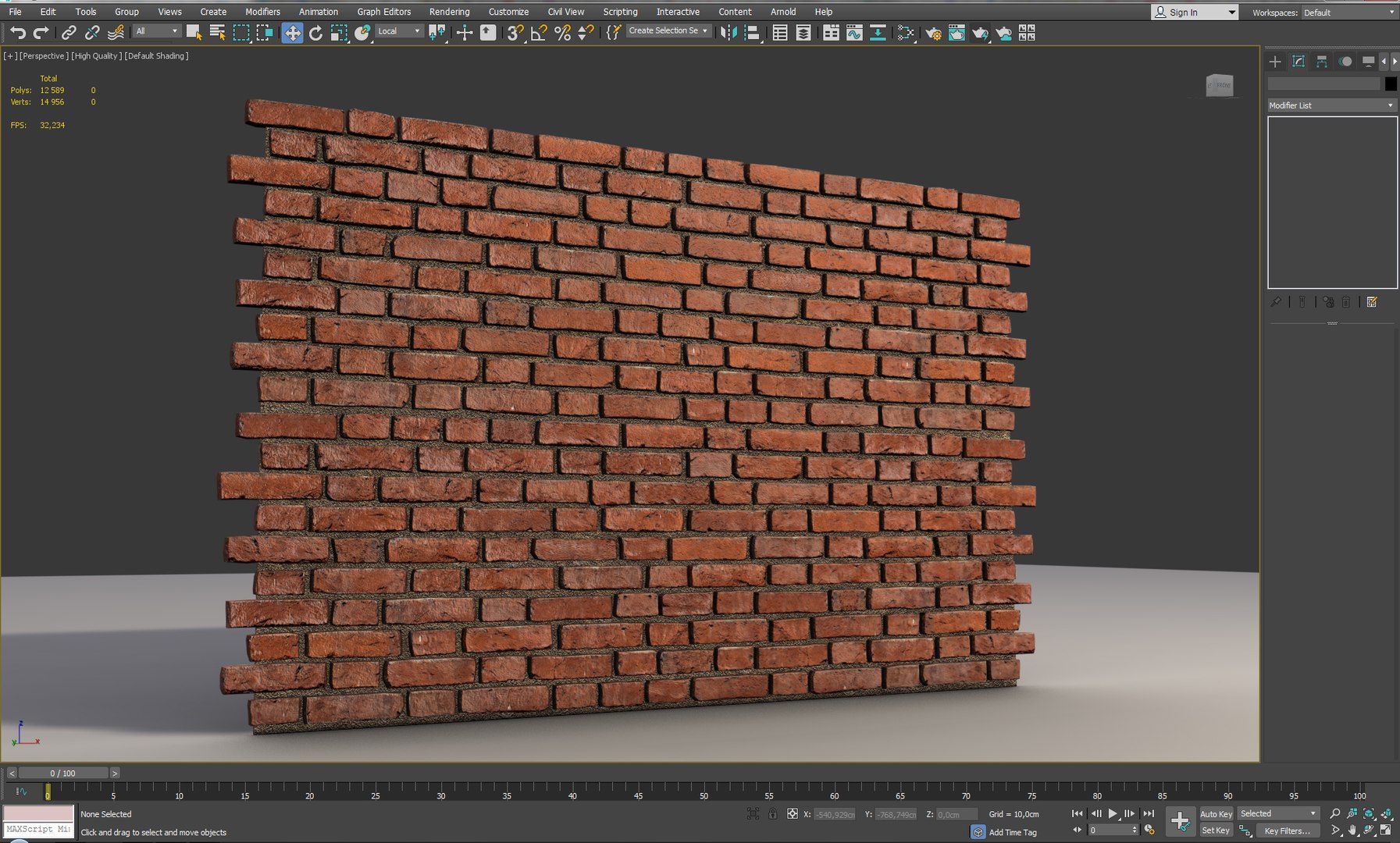Open the Key Filters dialog

coord(1287,831)
